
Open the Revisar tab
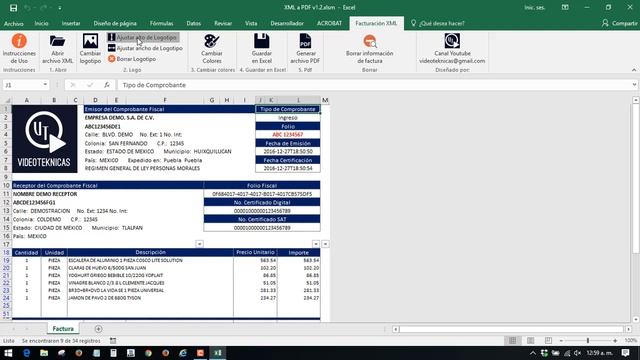[223, 23]
